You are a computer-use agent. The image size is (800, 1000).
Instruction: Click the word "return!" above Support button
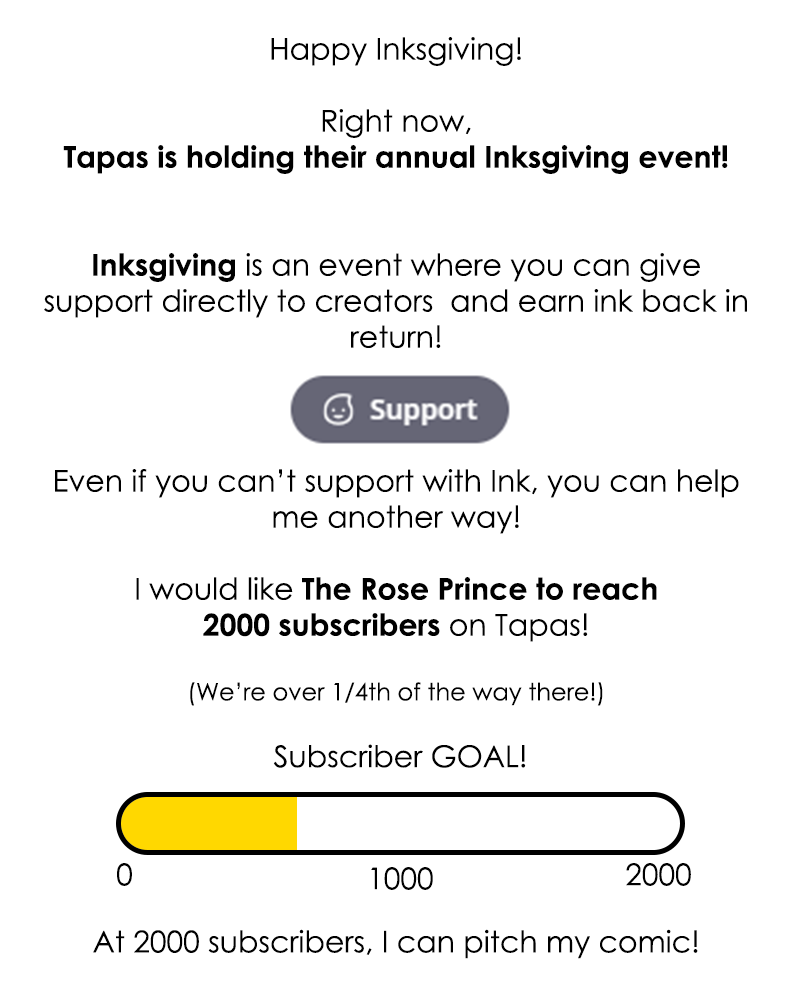click(396, 337)
